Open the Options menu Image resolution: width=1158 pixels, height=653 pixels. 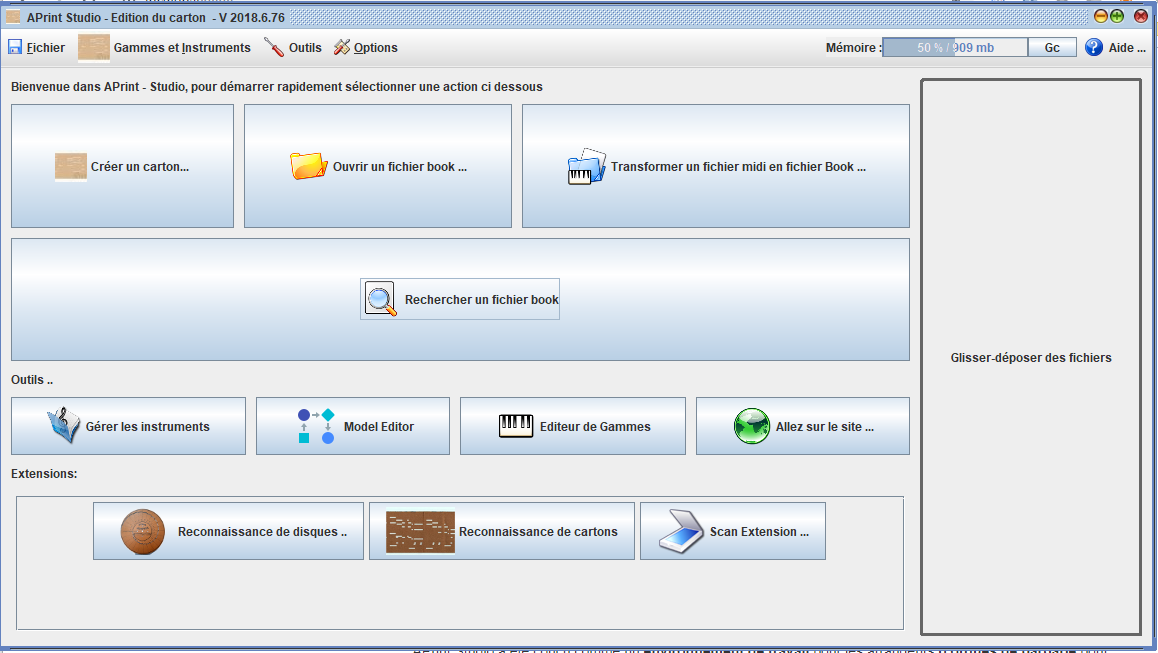[365, 48]
